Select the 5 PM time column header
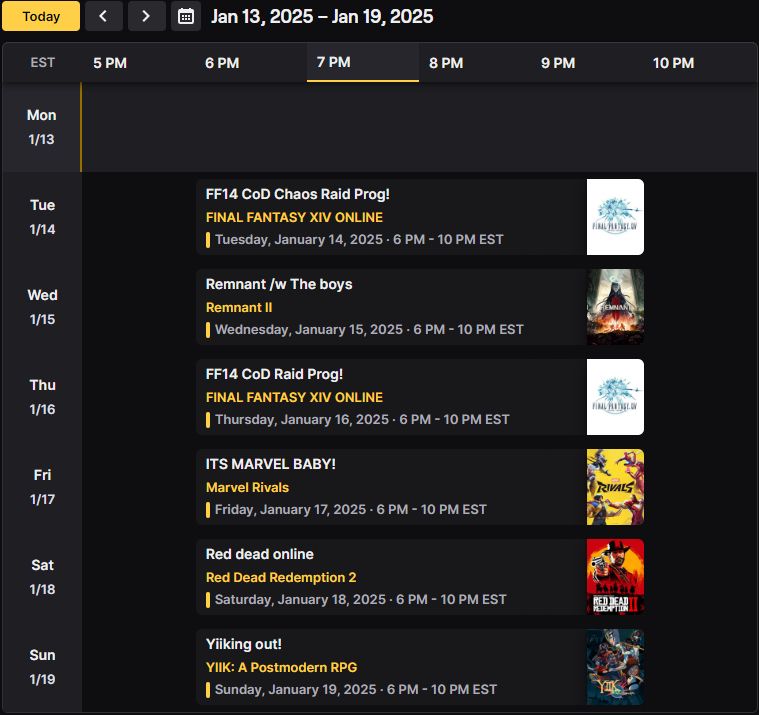The image size is (759, 715). coord(110,63)
